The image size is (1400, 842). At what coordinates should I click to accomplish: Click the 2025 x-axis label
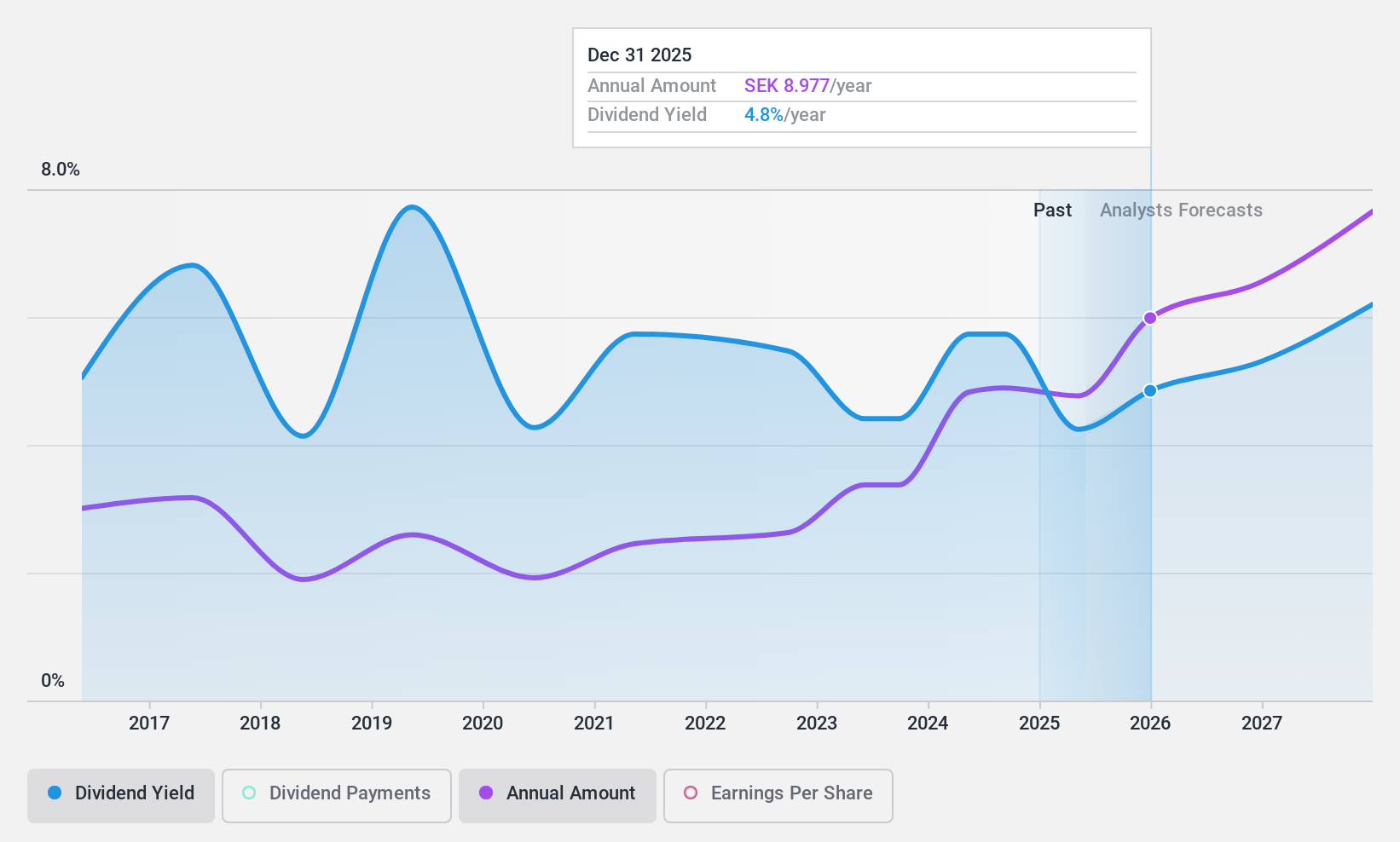[1039, 723]
